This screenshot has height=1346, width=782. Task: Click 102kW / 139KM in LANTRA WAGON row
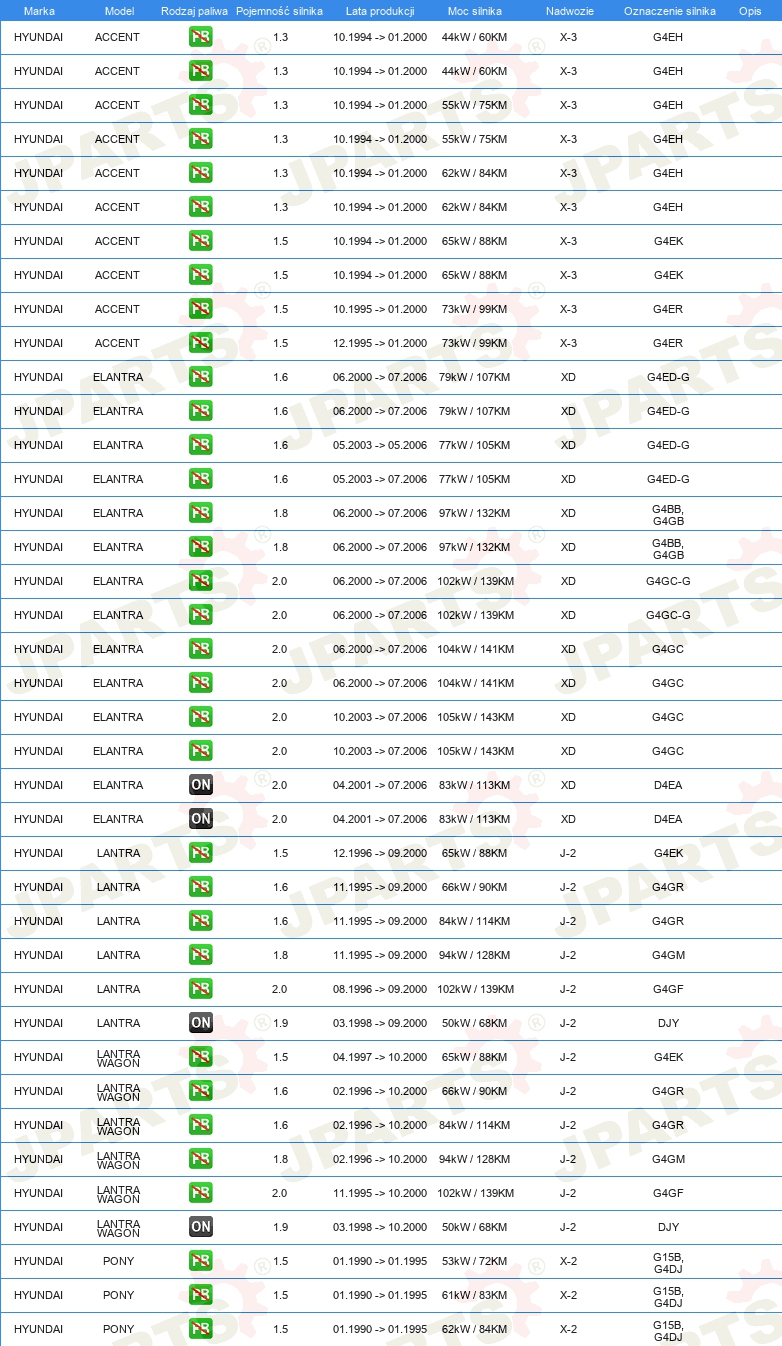coord(475,1193)
